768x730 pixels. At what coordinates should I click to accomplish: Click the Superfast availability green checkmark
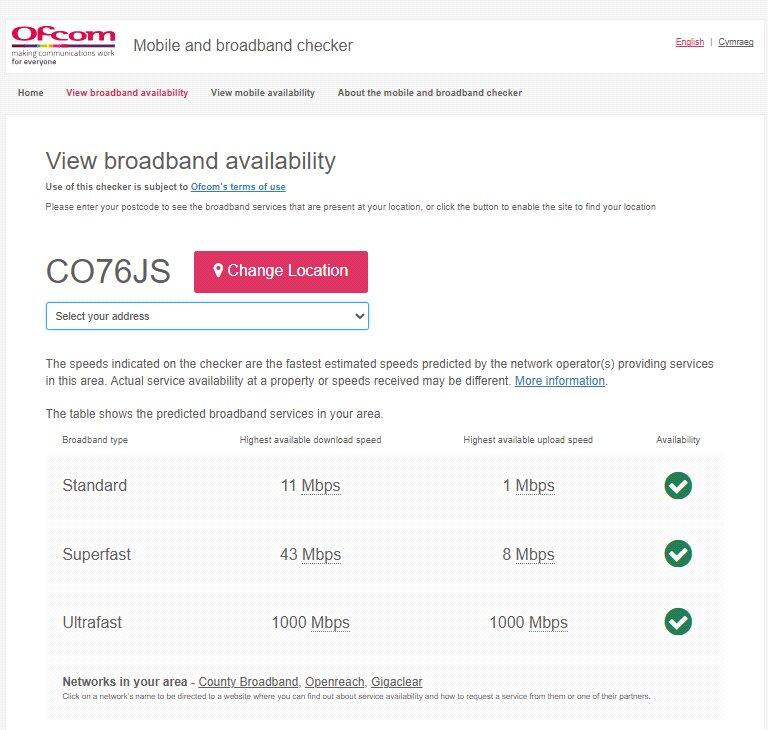678,554
